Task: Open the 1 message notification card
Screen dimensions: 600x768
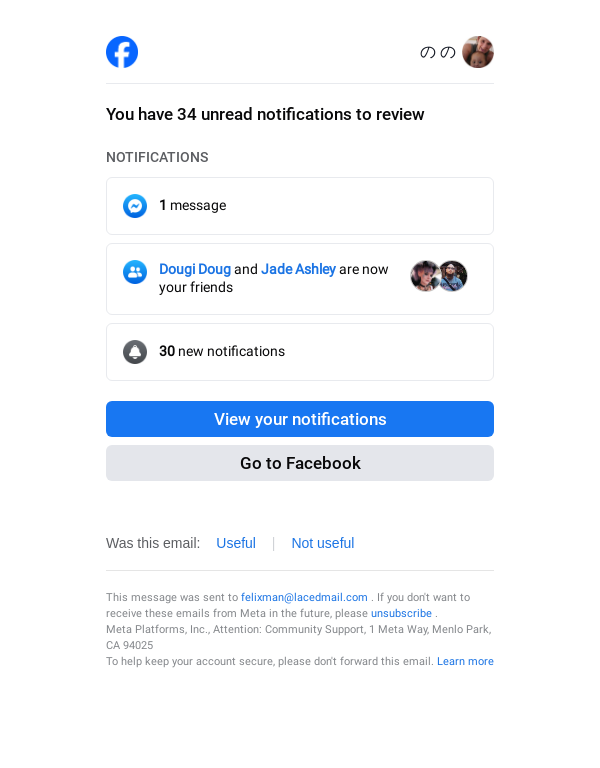Action: pos(300,206)
